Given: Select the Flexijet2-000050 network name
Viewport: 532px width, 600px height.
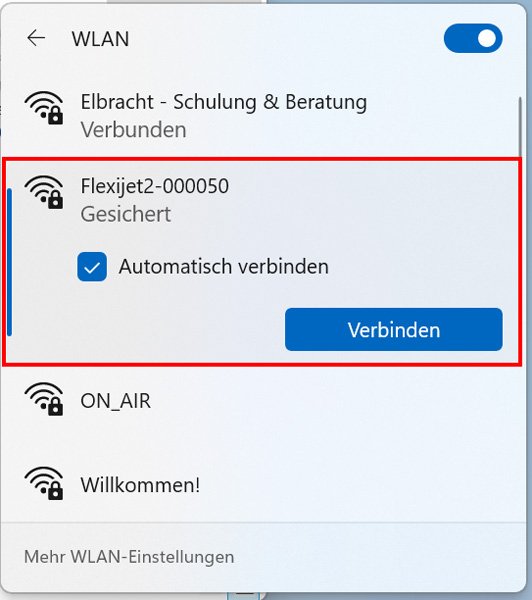Looking at the screenshot, I should [155, 186].
